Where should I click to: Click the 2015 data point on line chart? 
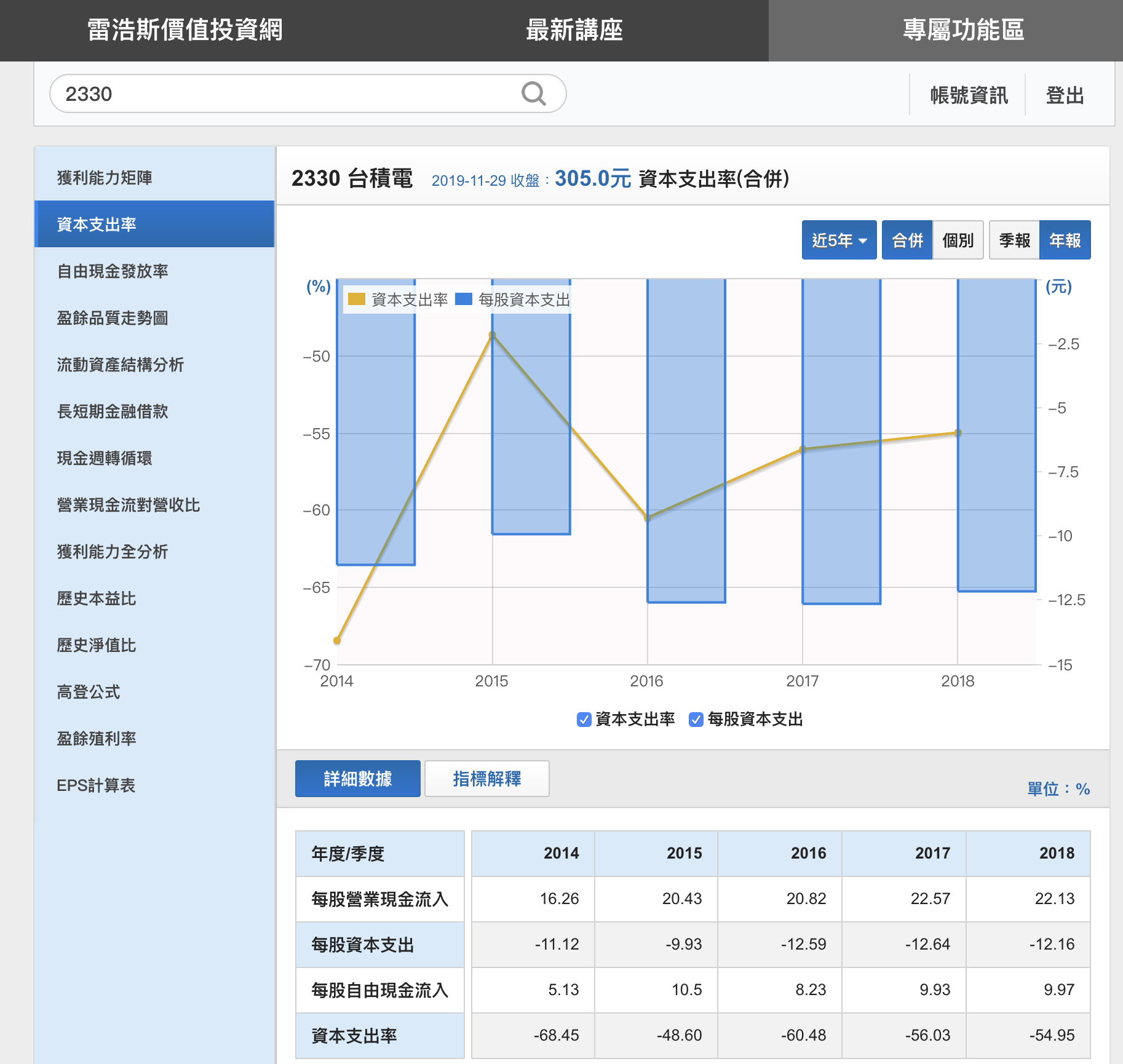(x=492, y=335)
